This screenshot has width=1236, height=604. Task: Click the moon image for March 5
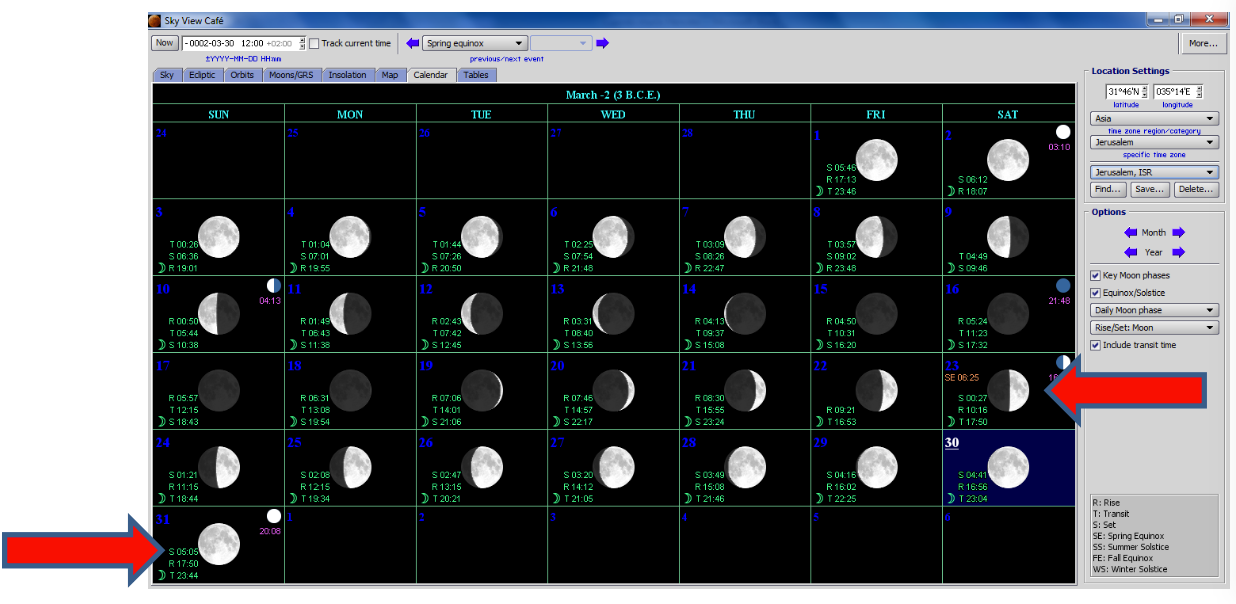tap(481, 237)
